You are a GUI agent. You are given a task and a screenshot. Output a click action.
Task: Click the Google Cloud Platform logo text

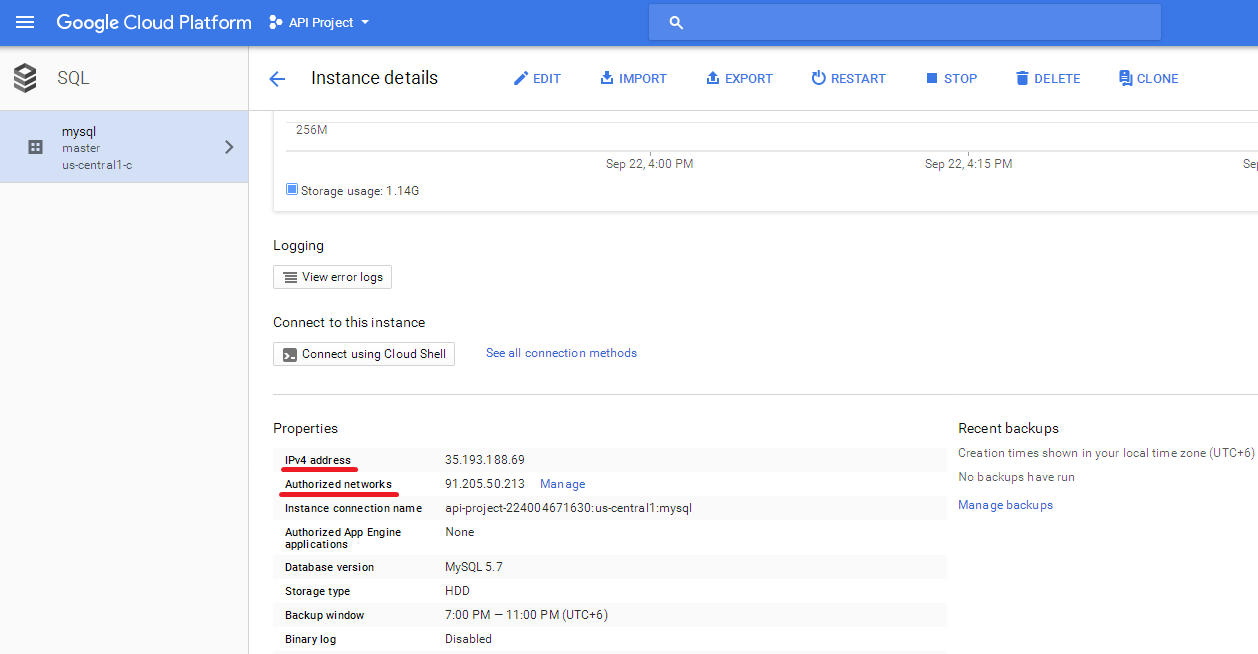click(154, 22)
